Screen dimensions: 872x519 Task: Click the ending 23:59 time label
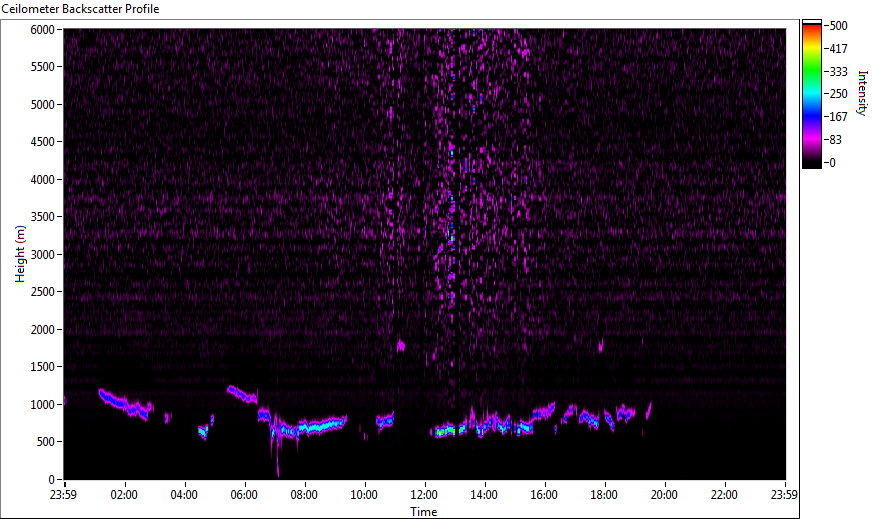click(x=785, y=495)
